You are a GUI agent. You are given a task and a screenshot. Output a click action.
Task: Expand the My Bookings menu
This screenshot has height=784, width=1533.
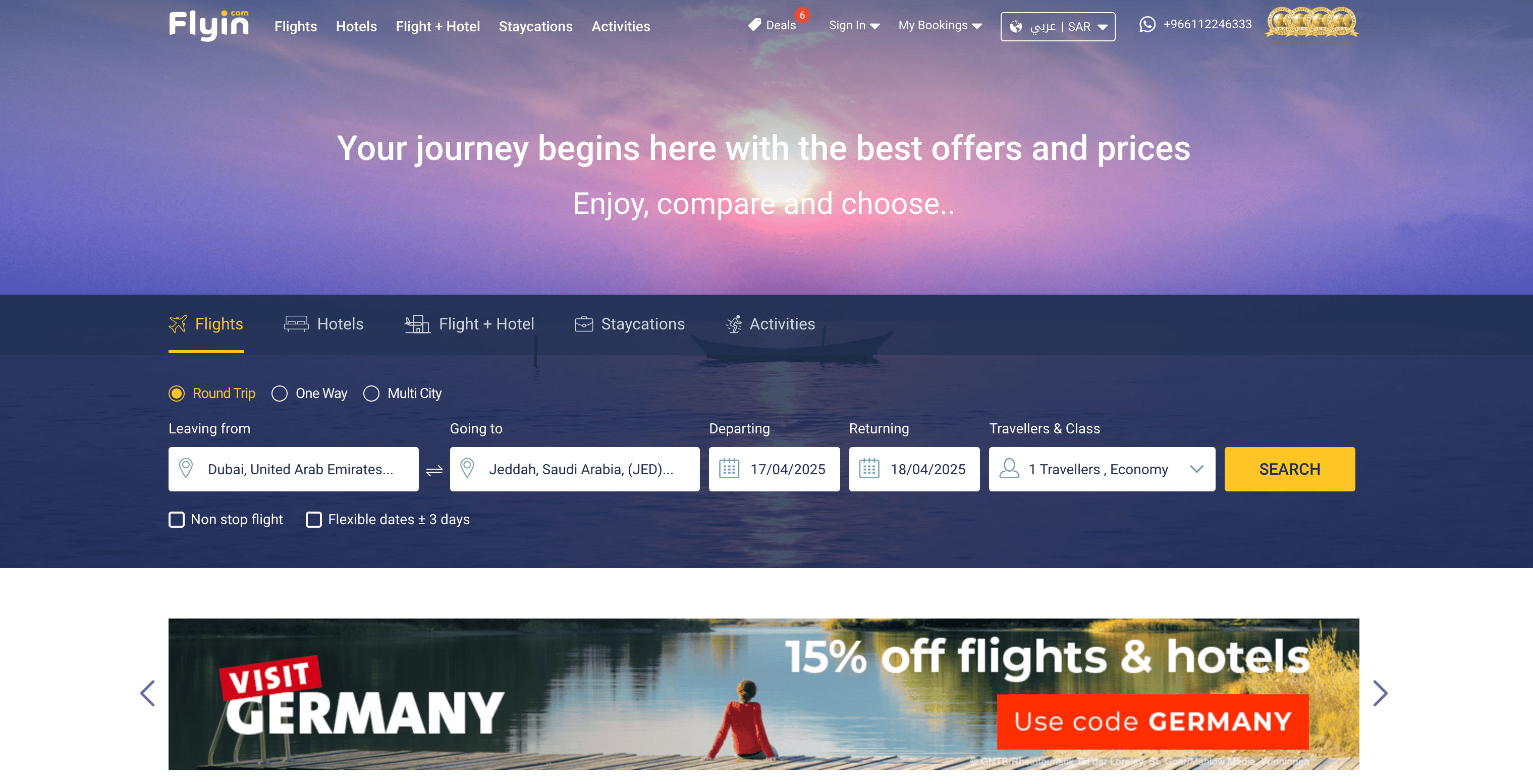[940, 26]
